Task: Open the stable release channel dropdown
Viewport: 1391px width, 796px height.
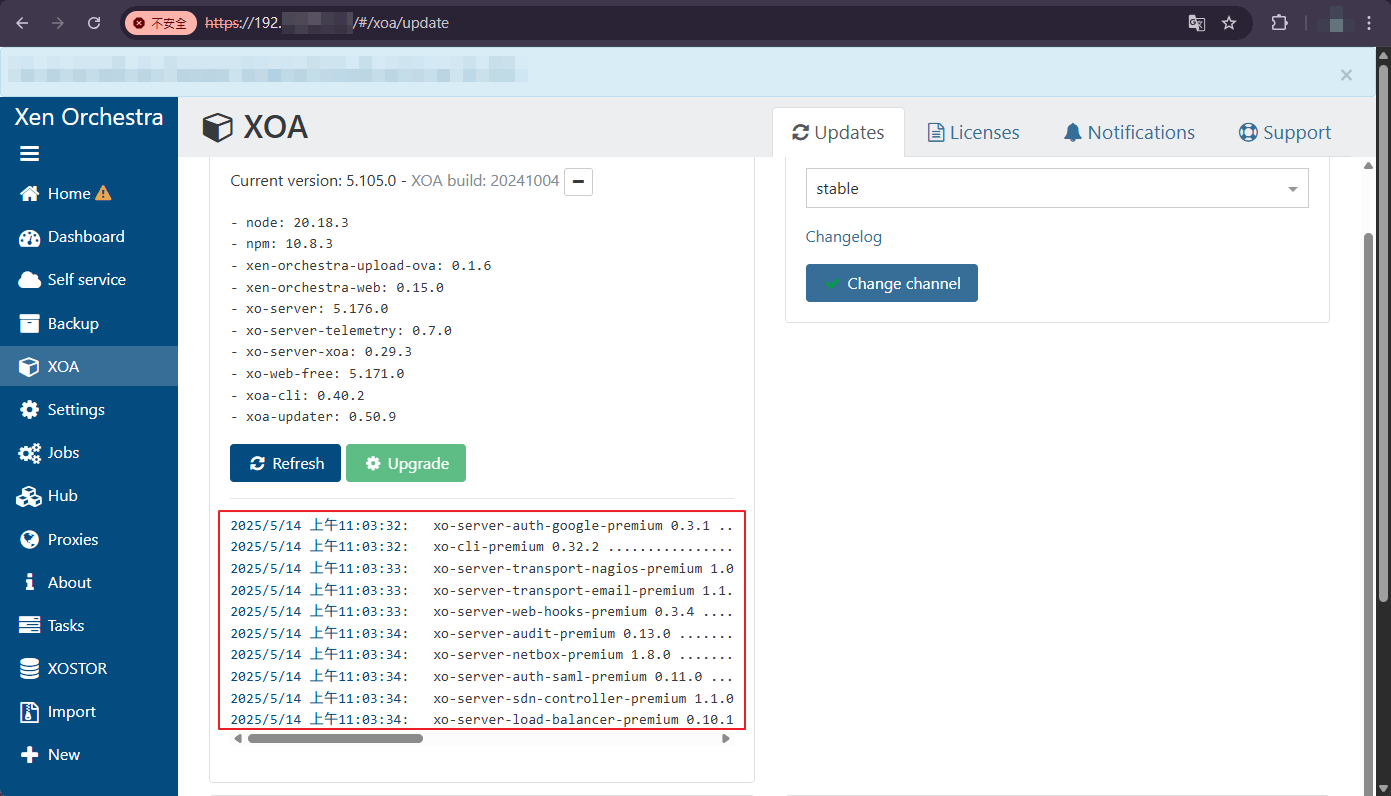Action: pos(1057,188)
